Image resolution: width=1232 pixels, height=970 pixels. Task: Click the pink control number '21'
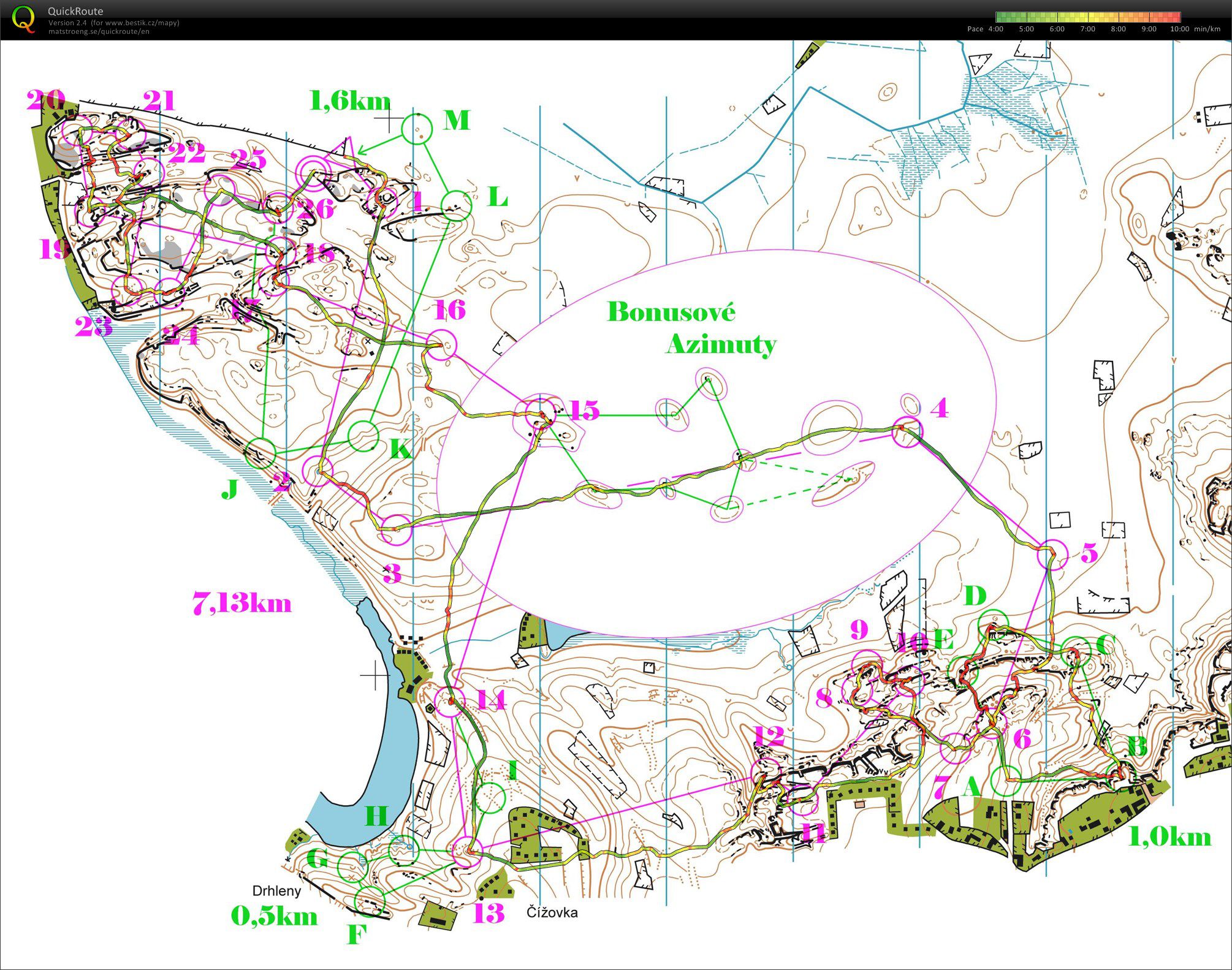coord(159,100)
